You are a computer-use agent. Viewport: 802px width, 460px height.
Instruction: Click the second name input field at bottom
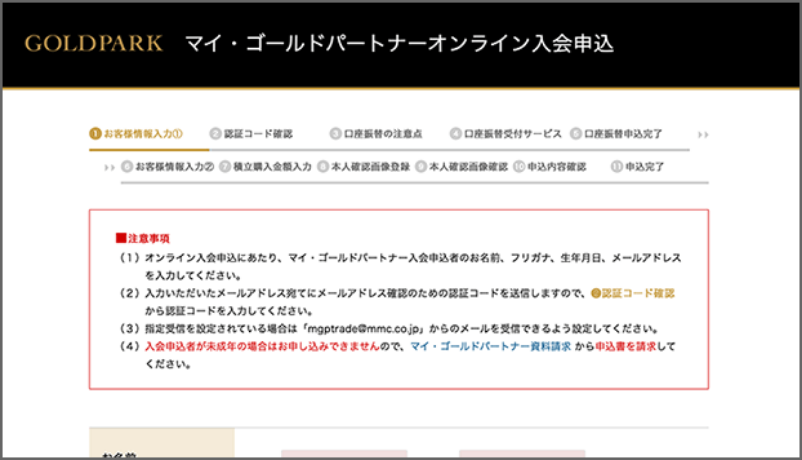pyautogui.click(x=522, y=454)
